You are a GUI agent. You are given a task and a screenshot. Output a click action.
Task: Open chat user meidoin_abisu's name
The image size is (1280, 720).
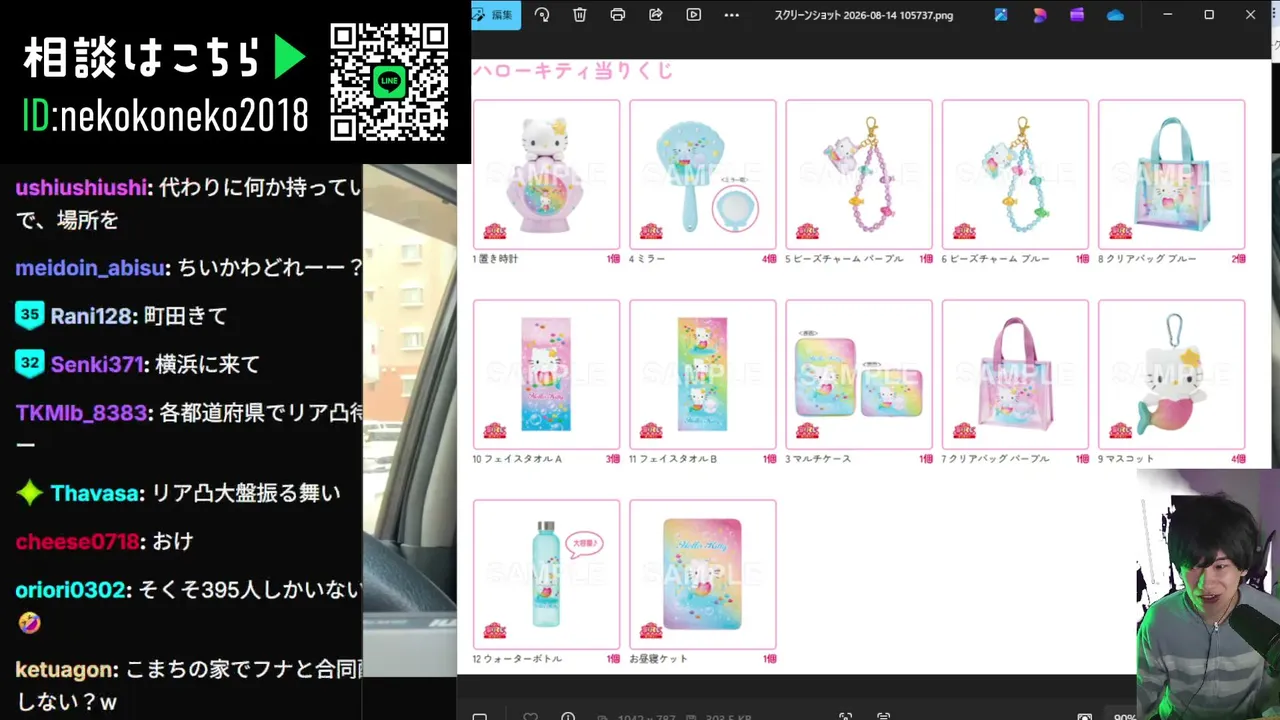click(x=90, y=268)
